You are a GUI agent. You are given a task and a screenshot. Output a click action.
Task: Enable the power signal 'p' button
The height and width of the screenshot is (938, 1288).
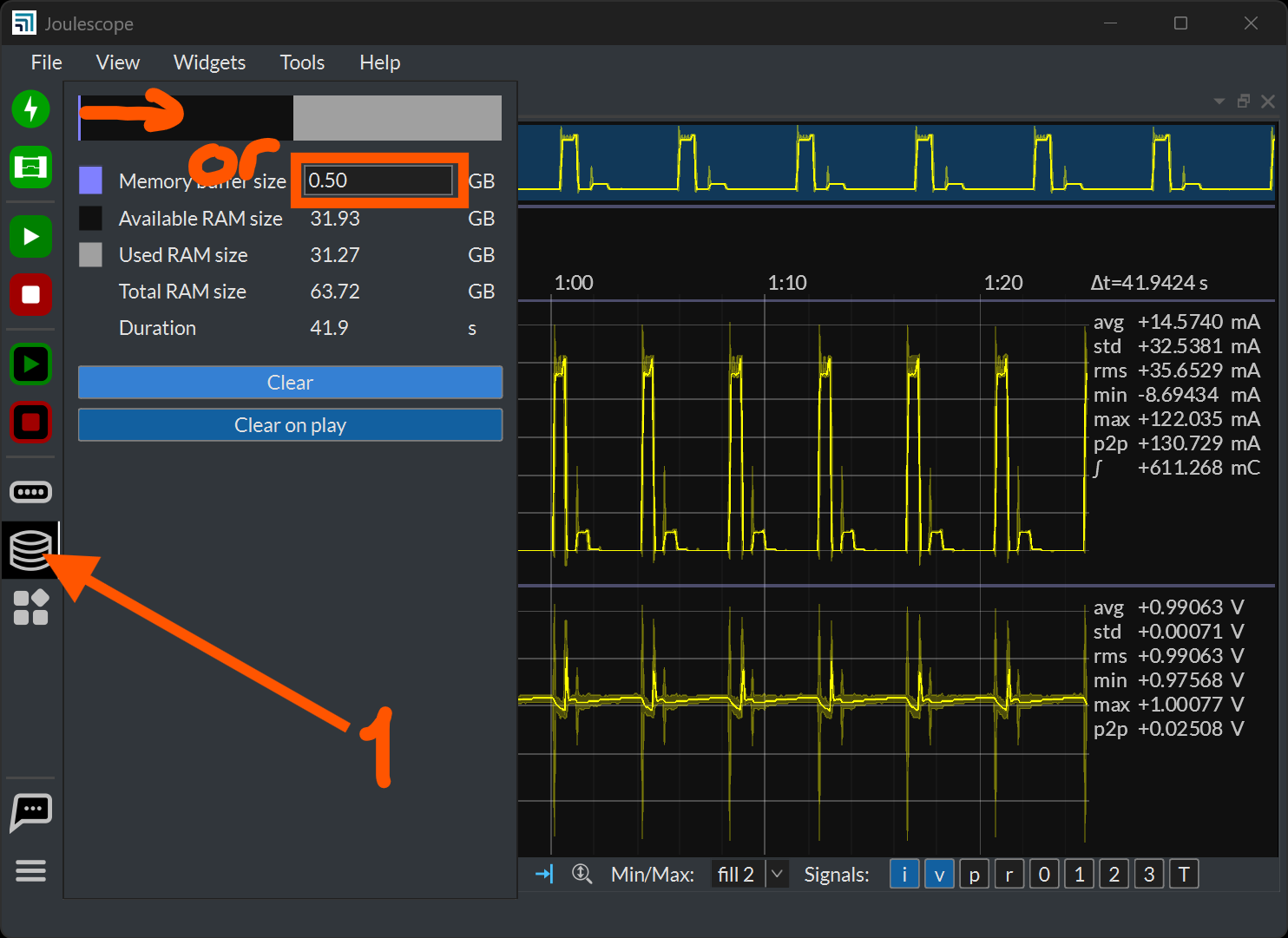pyautogui.click(x=974, y=875)
